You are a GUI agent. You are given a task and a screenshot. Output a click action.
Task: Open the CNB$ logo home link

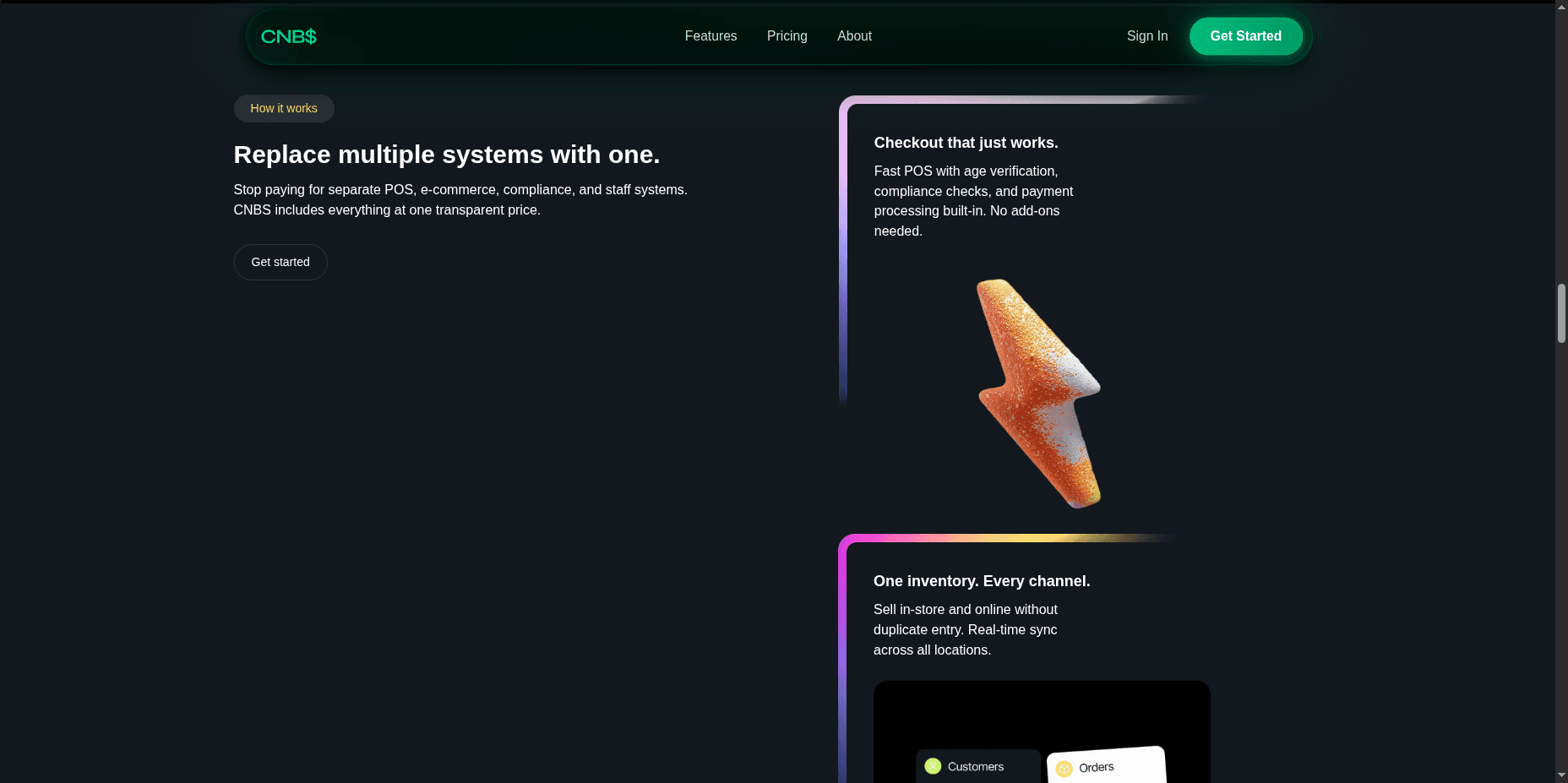tap(288, 36)
